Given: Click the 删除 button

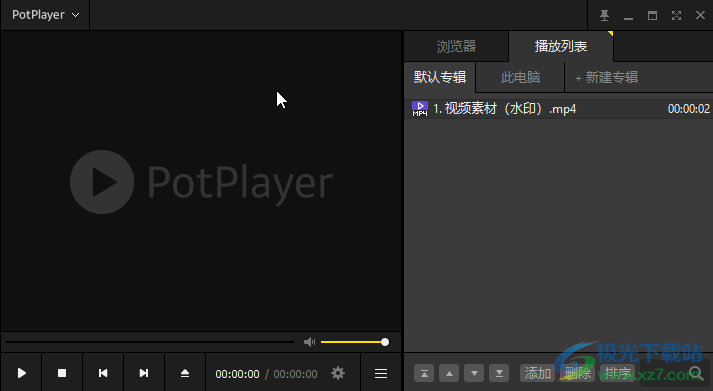Looking at the screenshot, I should tap(577, 374).
